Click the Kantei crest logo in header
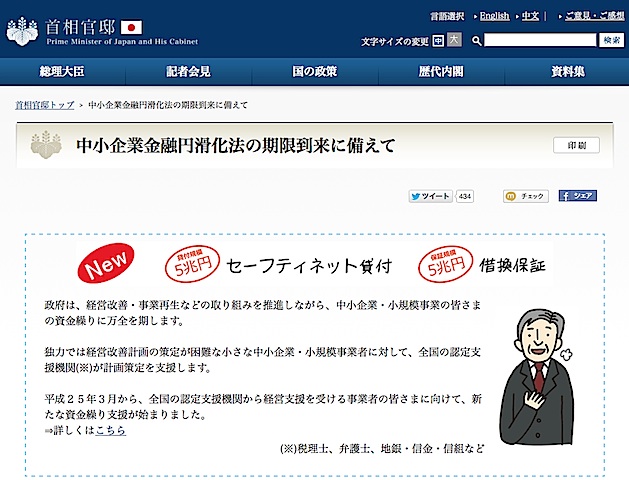The height and width of the screenshot is (480, 629). pyautogui.click(x=24, y=26)
